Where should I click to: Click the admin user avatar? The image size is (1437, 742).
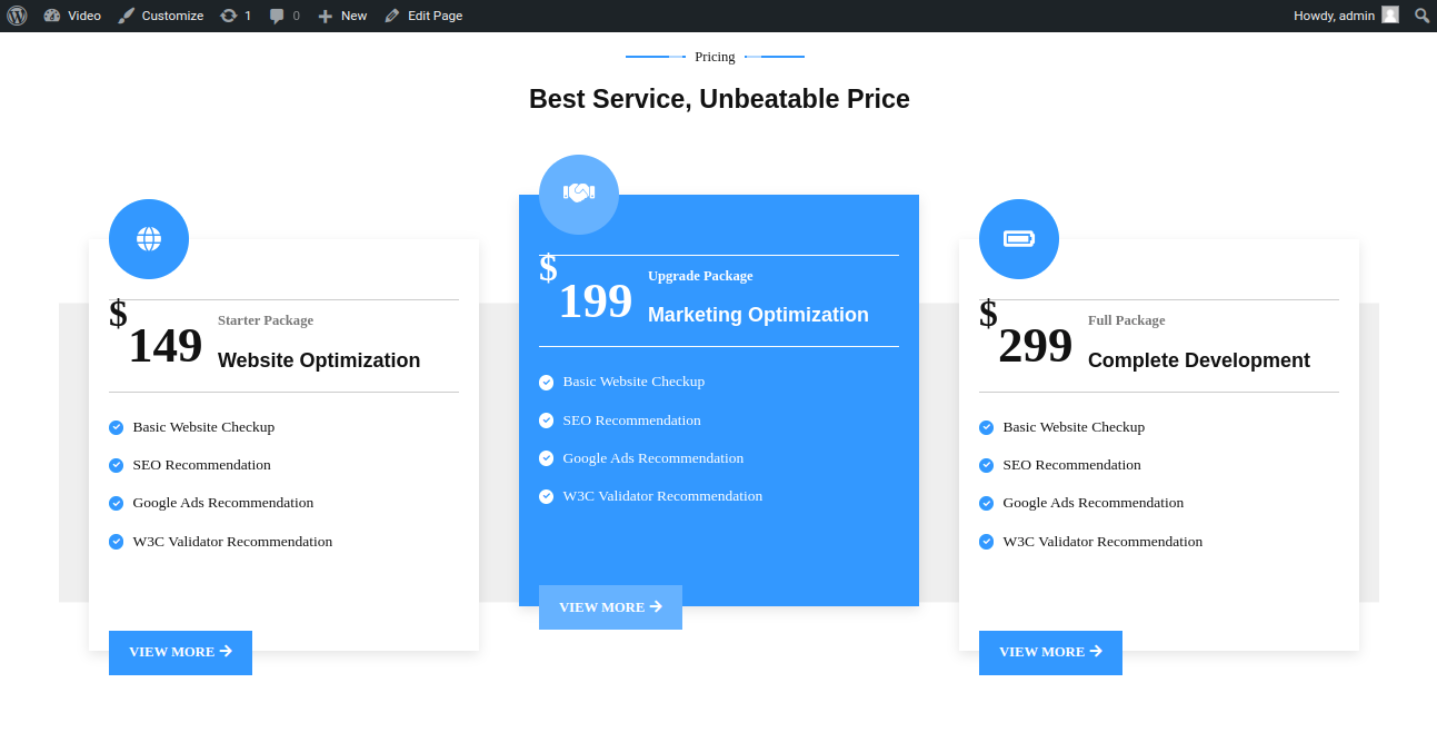[x=1390, y=15]
